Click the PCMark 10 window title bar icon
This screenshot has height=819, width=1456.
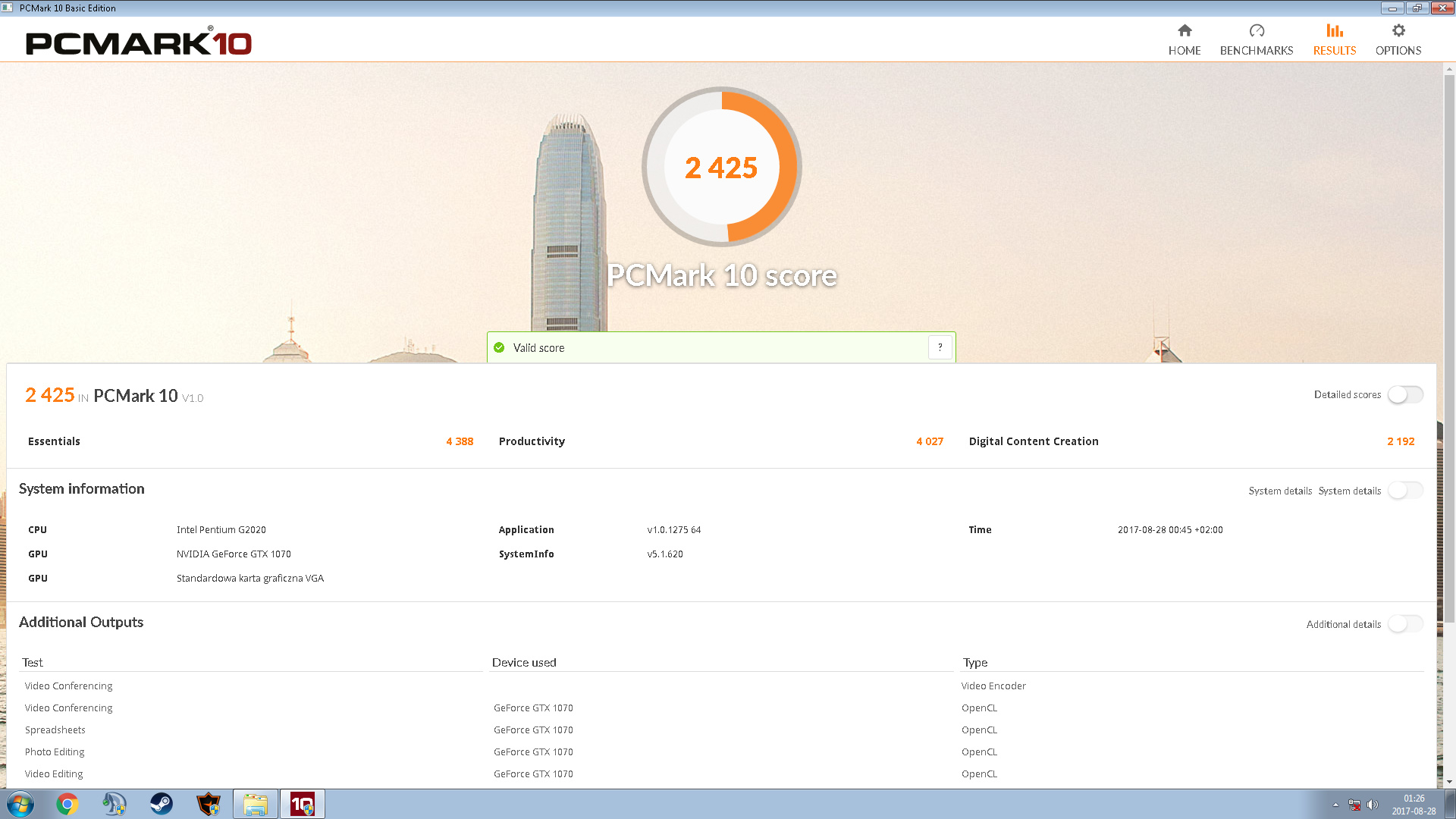tap(8, 8)
